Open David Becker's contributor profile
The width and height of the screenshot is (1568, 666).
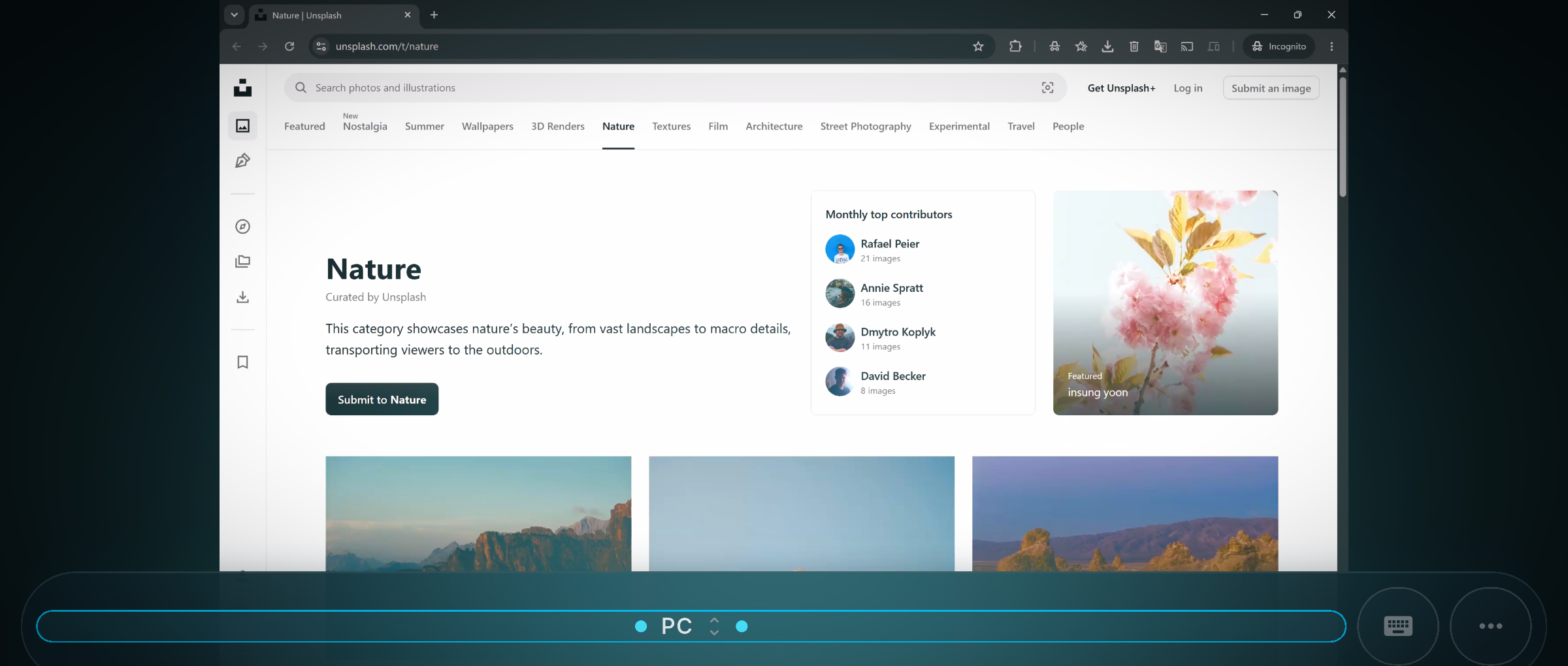click(893, 376)
